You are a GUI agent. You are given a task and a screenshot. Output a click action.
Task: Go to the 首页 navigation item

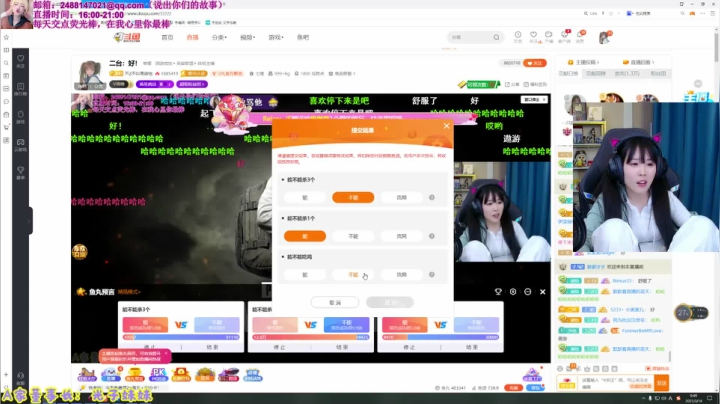167,37
